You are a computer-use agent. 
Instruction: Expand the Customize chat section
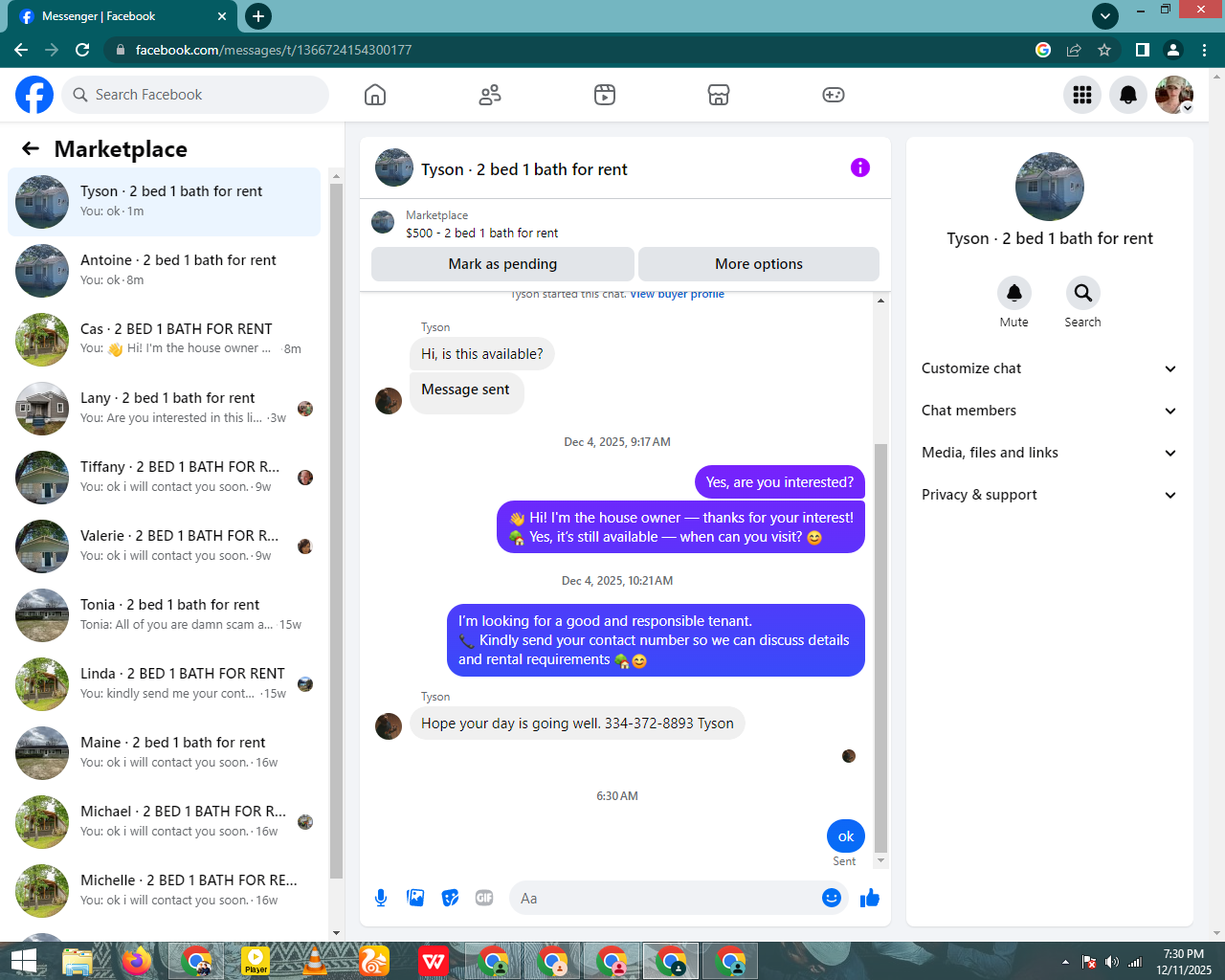tap(1049, 368)
